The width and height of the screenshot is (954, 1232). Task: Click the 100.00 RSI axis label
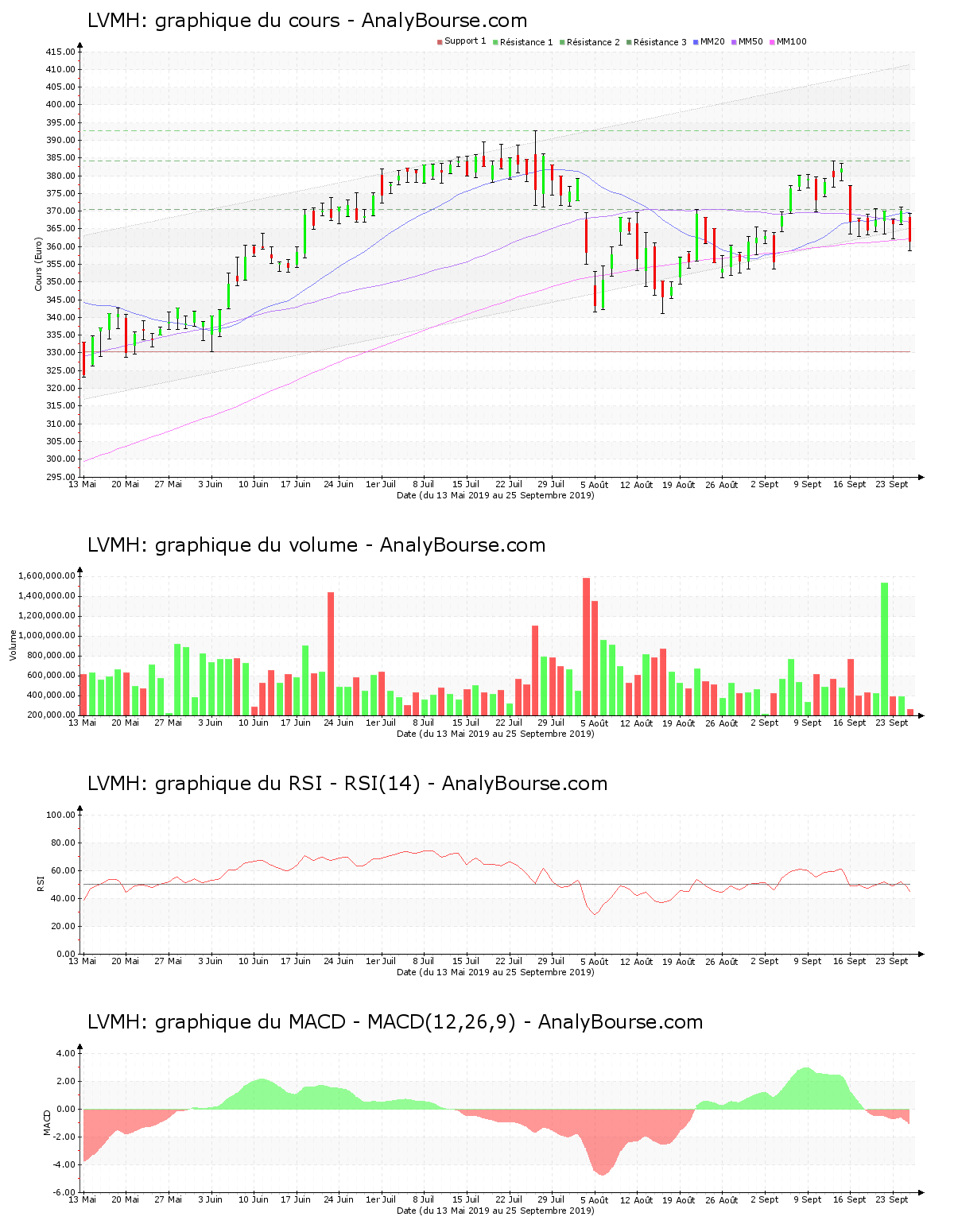[x=60, y=815]
